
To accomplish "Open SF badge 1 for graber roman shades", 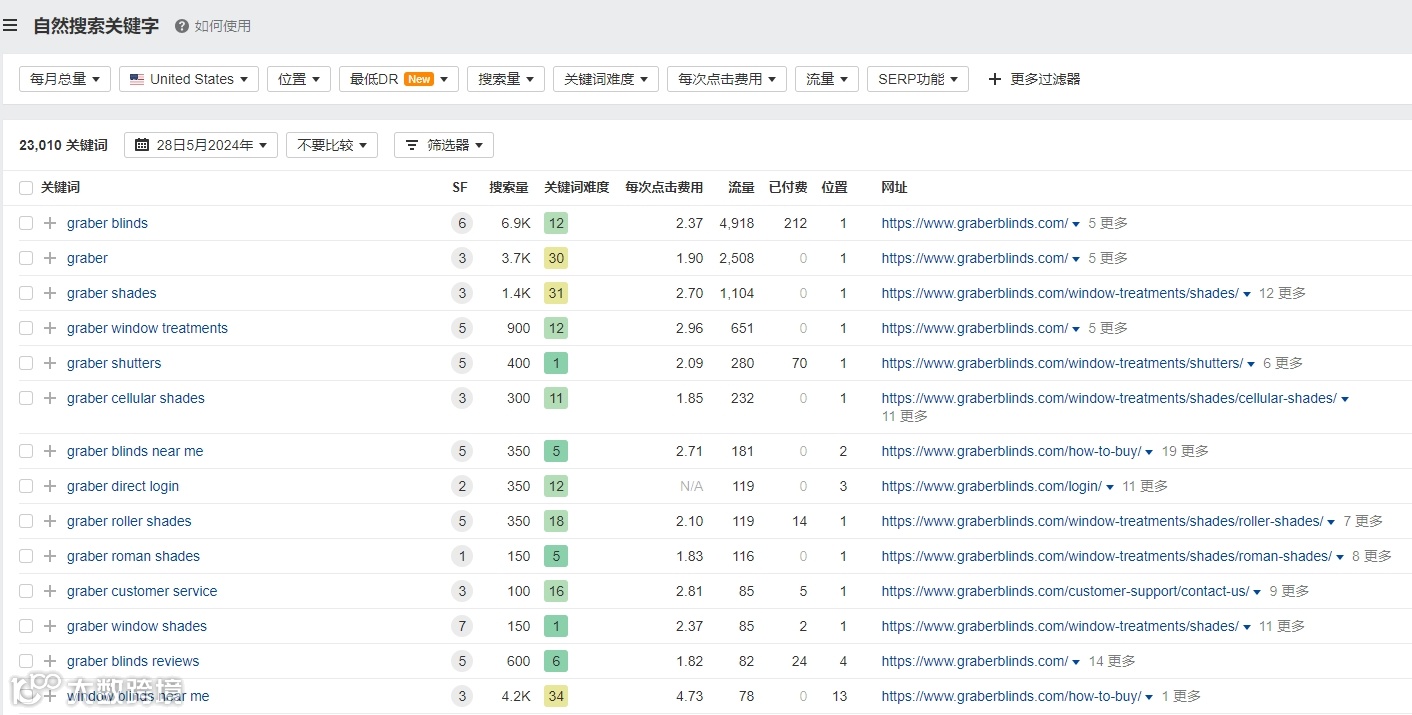I will [x=461, y=556].
